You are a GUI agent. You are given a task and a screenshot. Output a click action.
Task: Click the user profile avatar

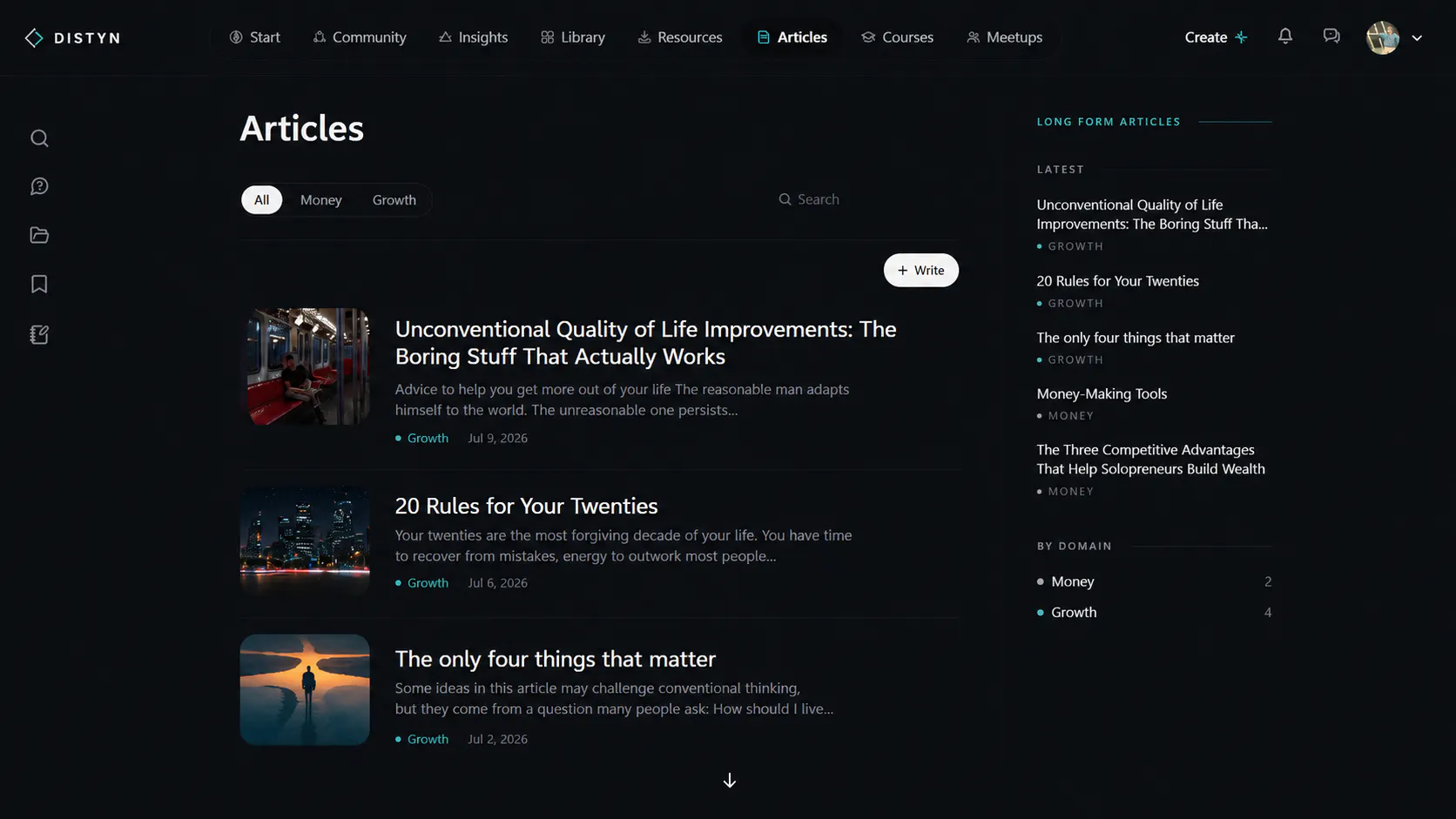pos(1383,37)
